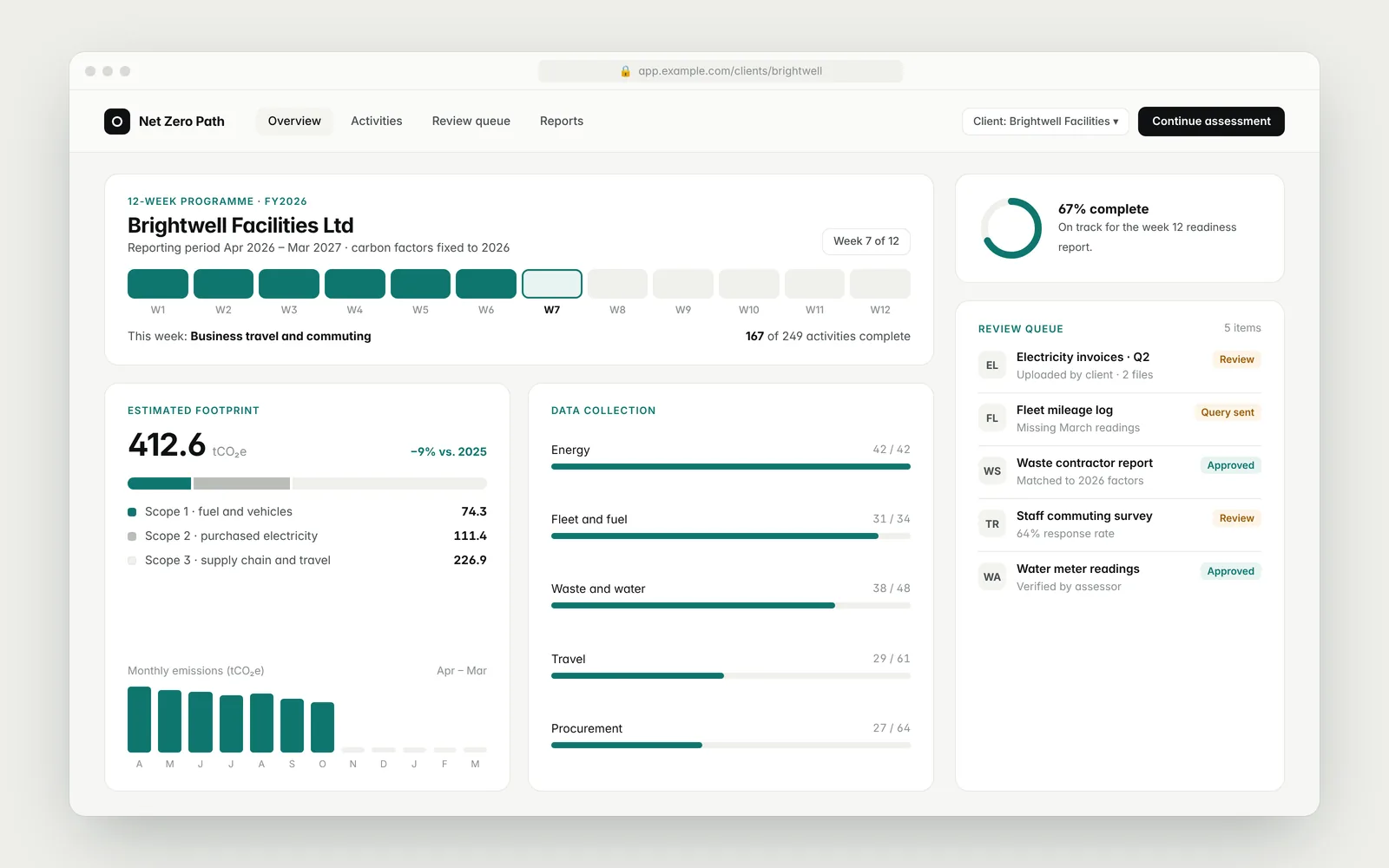Select the current W7 week block
The image size is (1389, 868).
(552, 284)
